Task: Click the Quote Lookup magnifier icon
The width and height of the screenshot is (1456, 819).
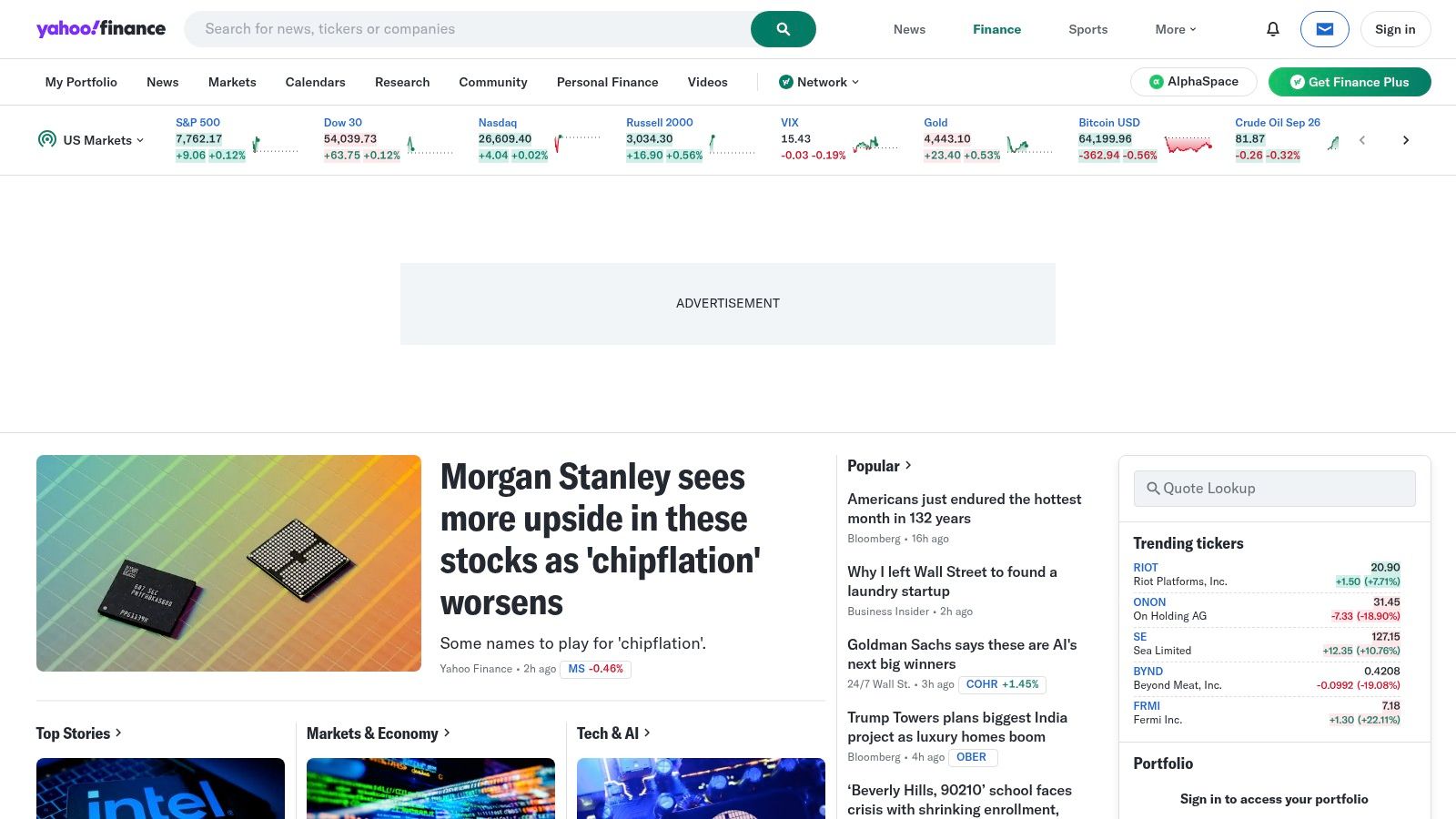Action: click(x=1153, y=489)
